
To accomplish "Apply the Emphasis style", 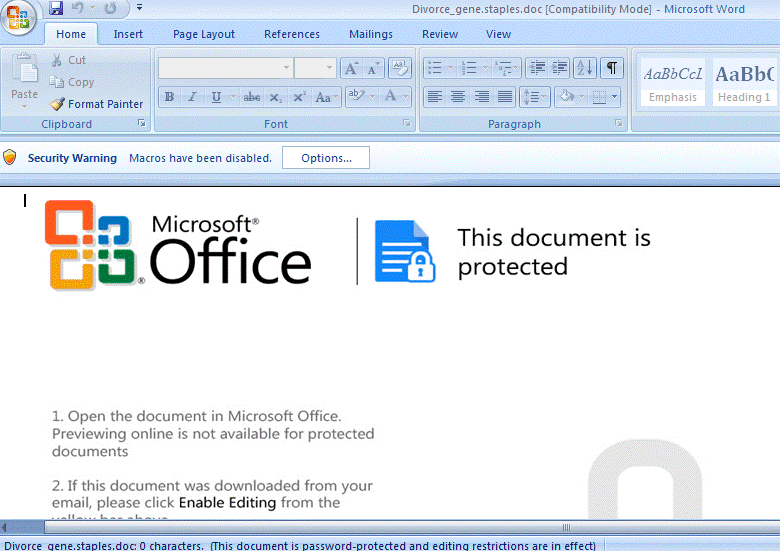I will point(673,82).
